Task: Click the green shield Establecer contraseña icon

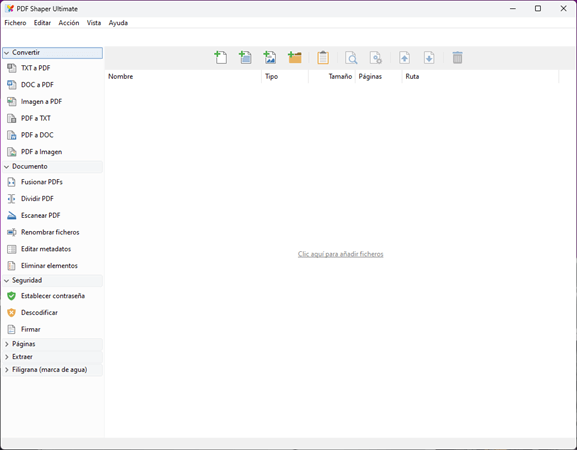Action: tap(12, 296)
